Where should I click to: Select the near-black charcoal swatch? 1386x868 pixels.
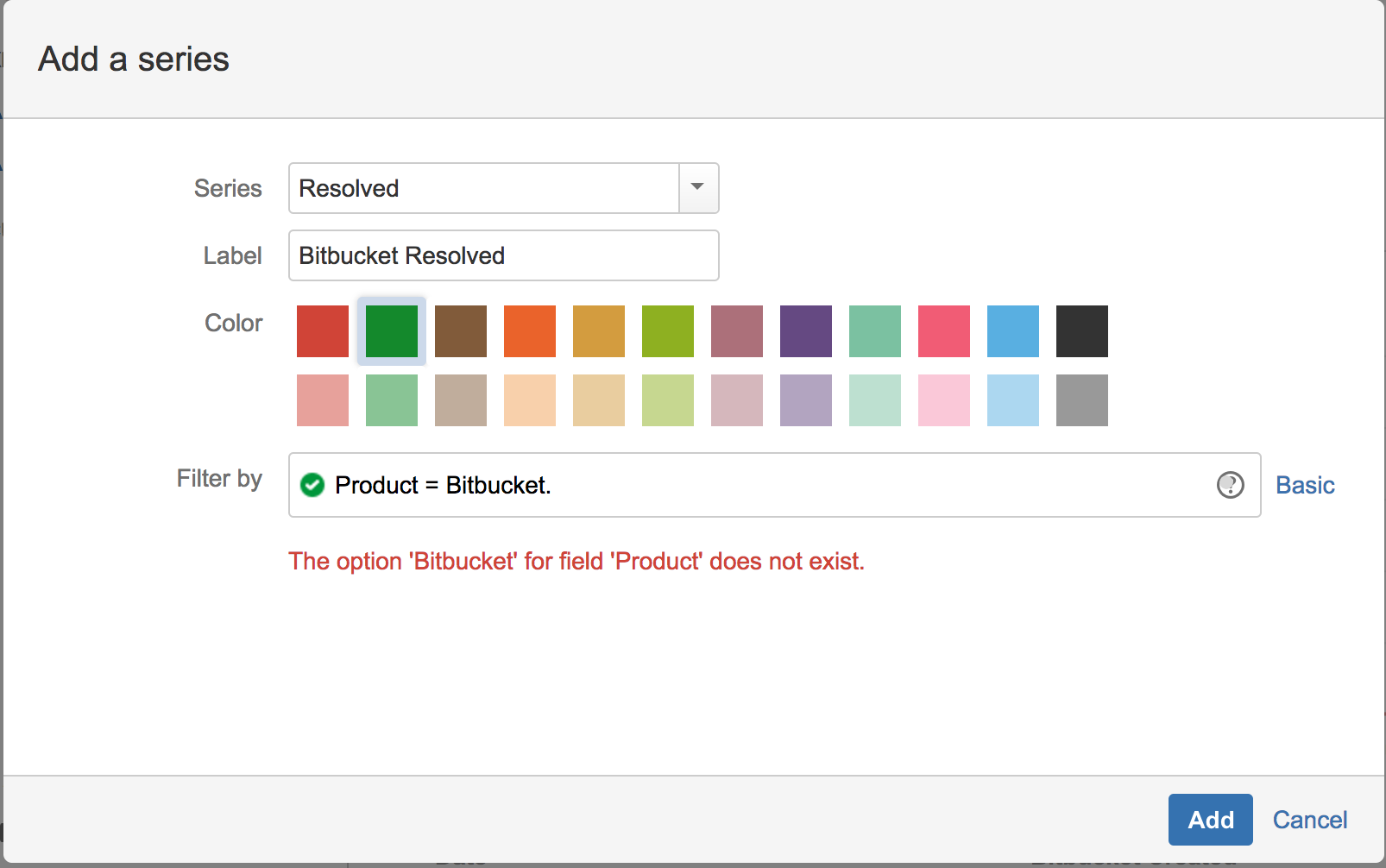point(1082,331)
